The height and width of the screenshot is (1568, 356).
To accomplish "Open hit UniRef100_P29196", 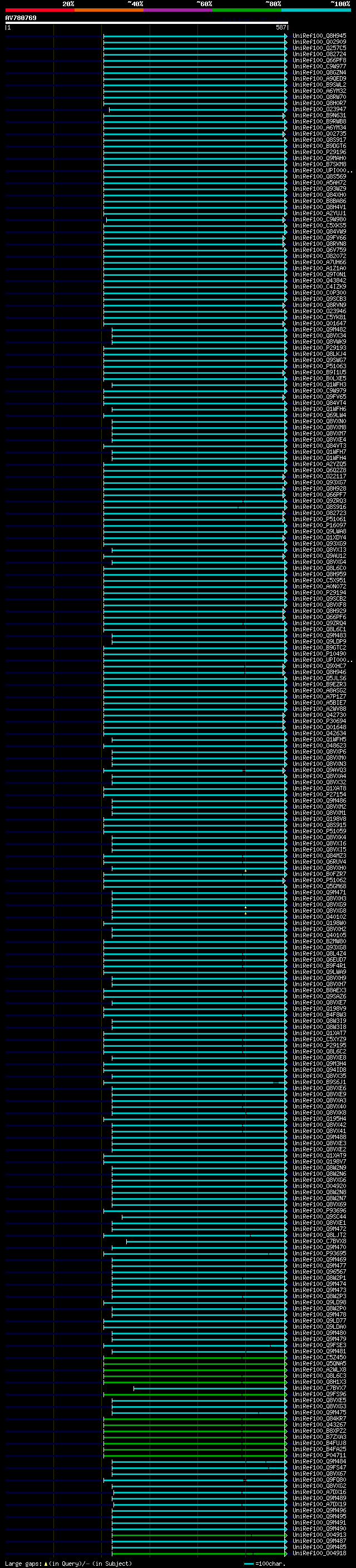I will click(319, 152).
